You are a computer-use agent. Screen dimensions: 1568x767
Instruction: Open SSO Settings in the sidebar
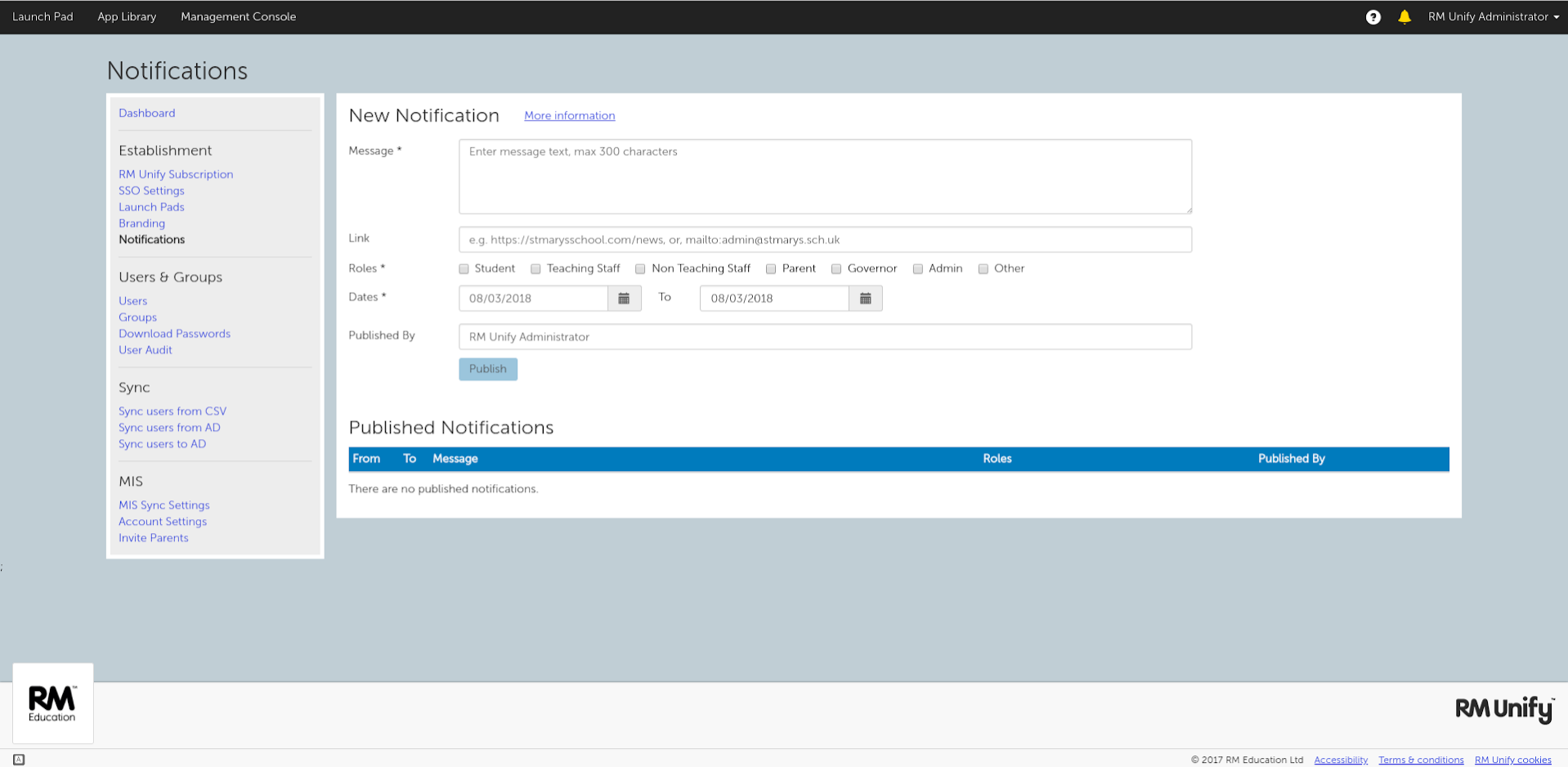tap(151, 191)
